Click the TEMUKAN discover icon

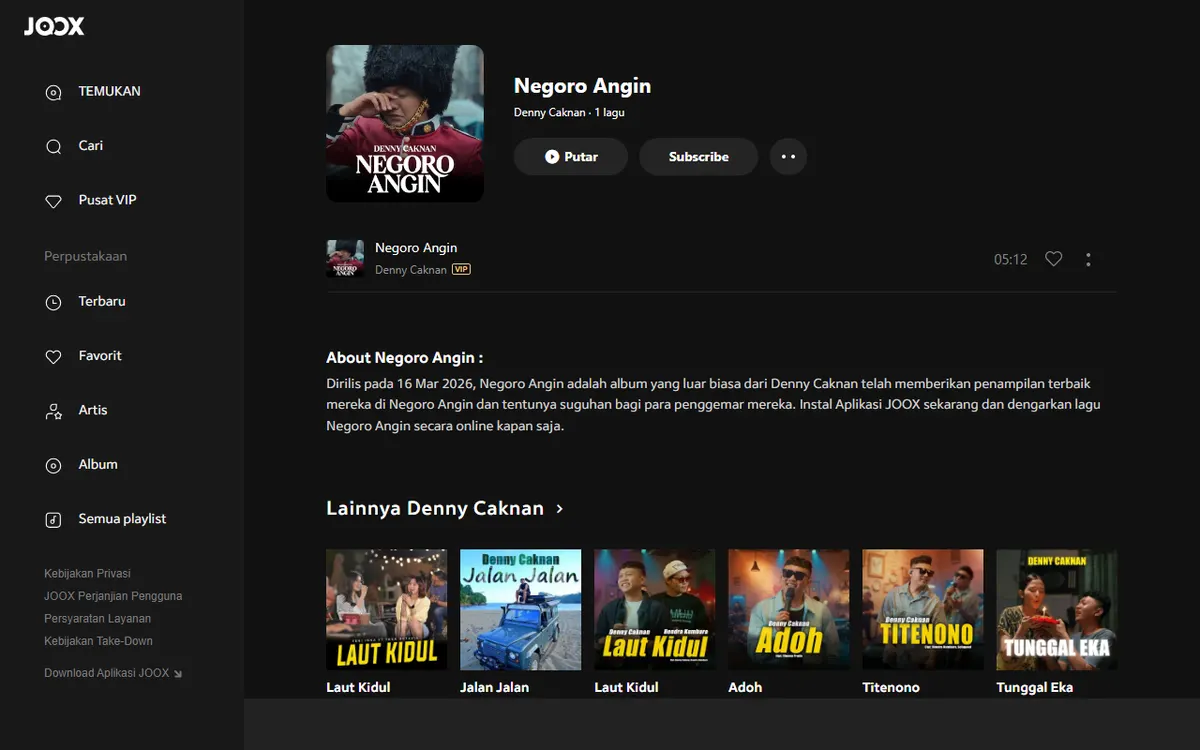tap(54, 92)
